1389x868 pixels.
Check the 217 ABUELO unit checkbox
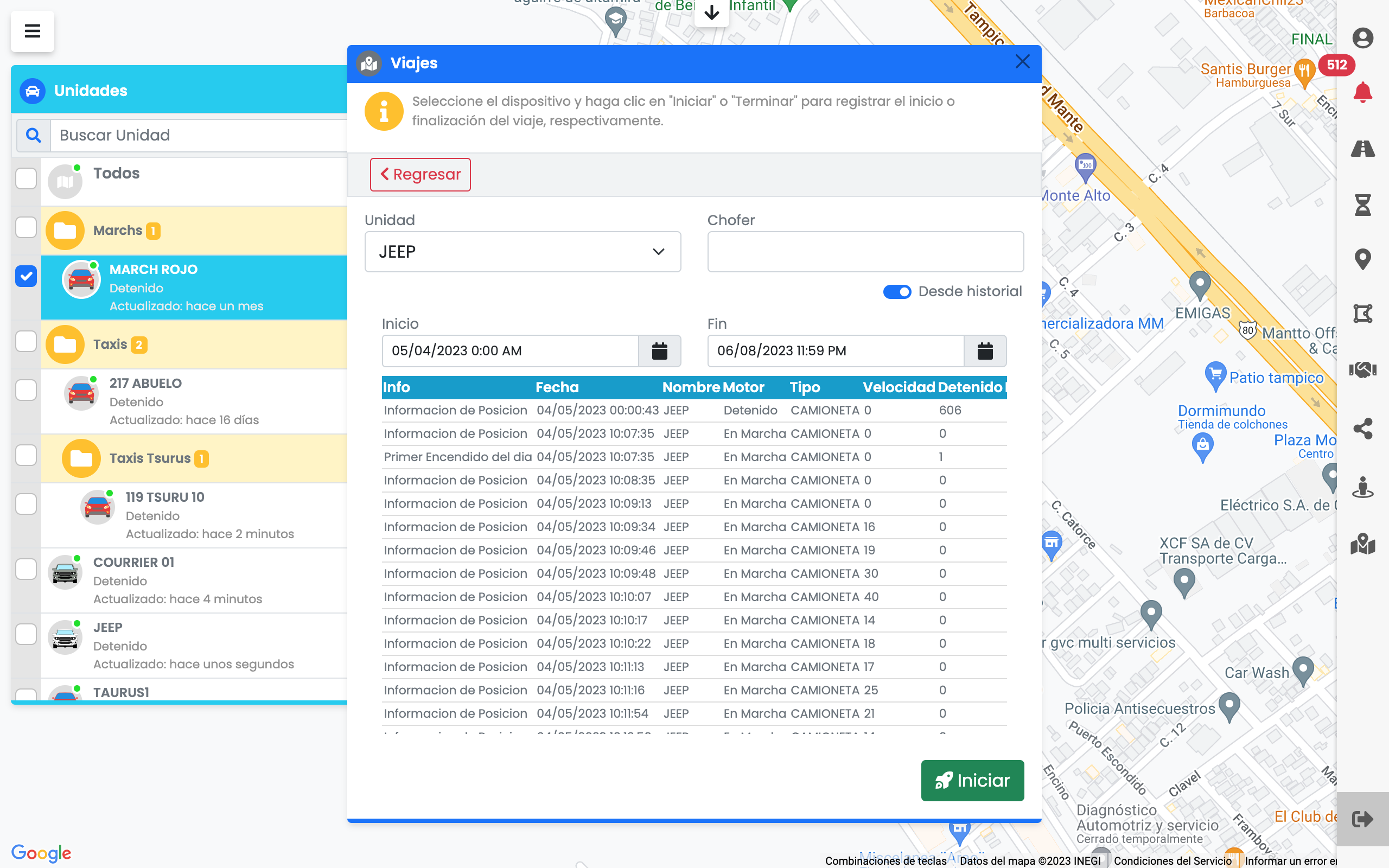tap(26, 390)
